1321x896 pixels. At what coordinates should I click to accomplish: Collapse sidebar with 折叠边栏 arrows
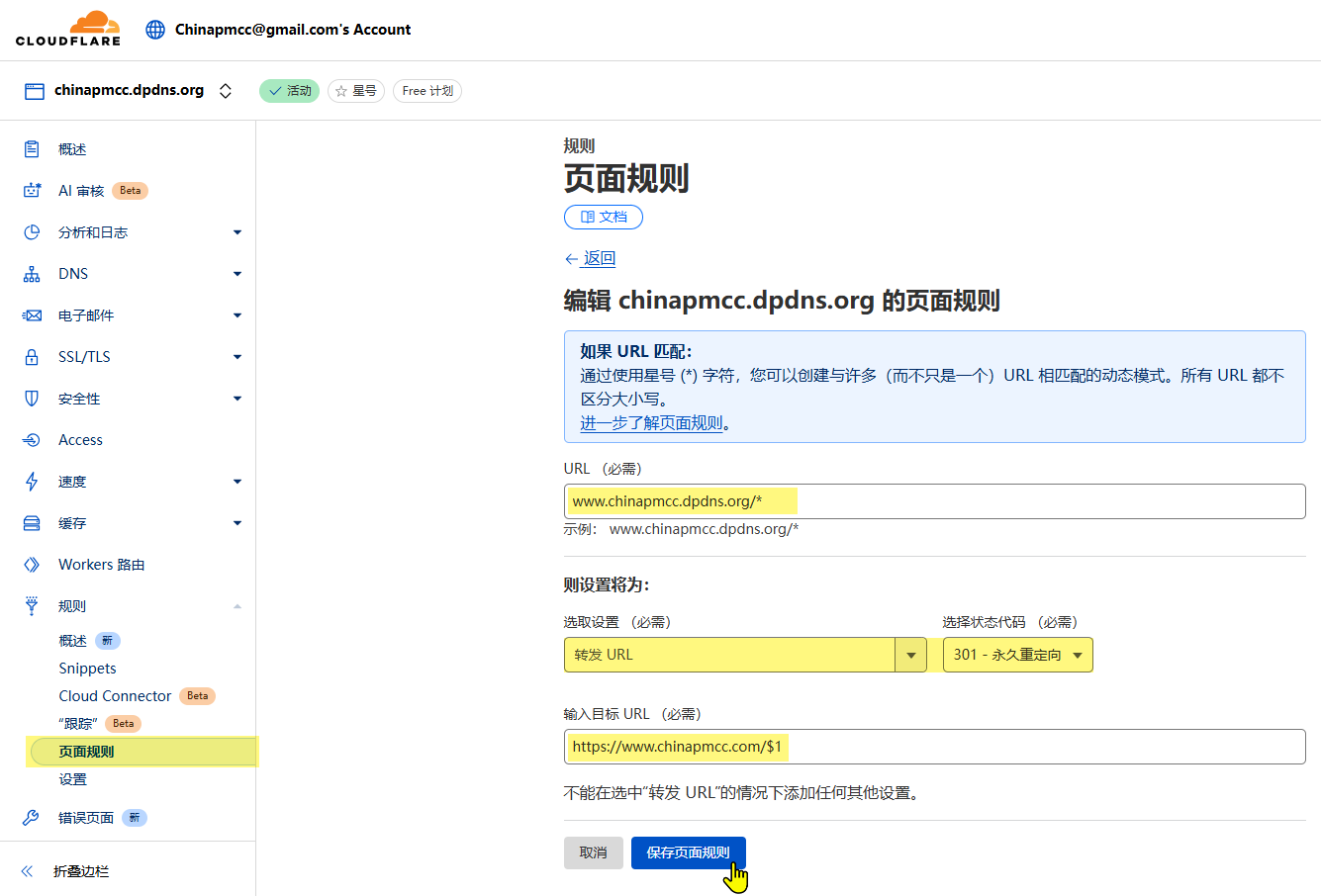(28, 871)
